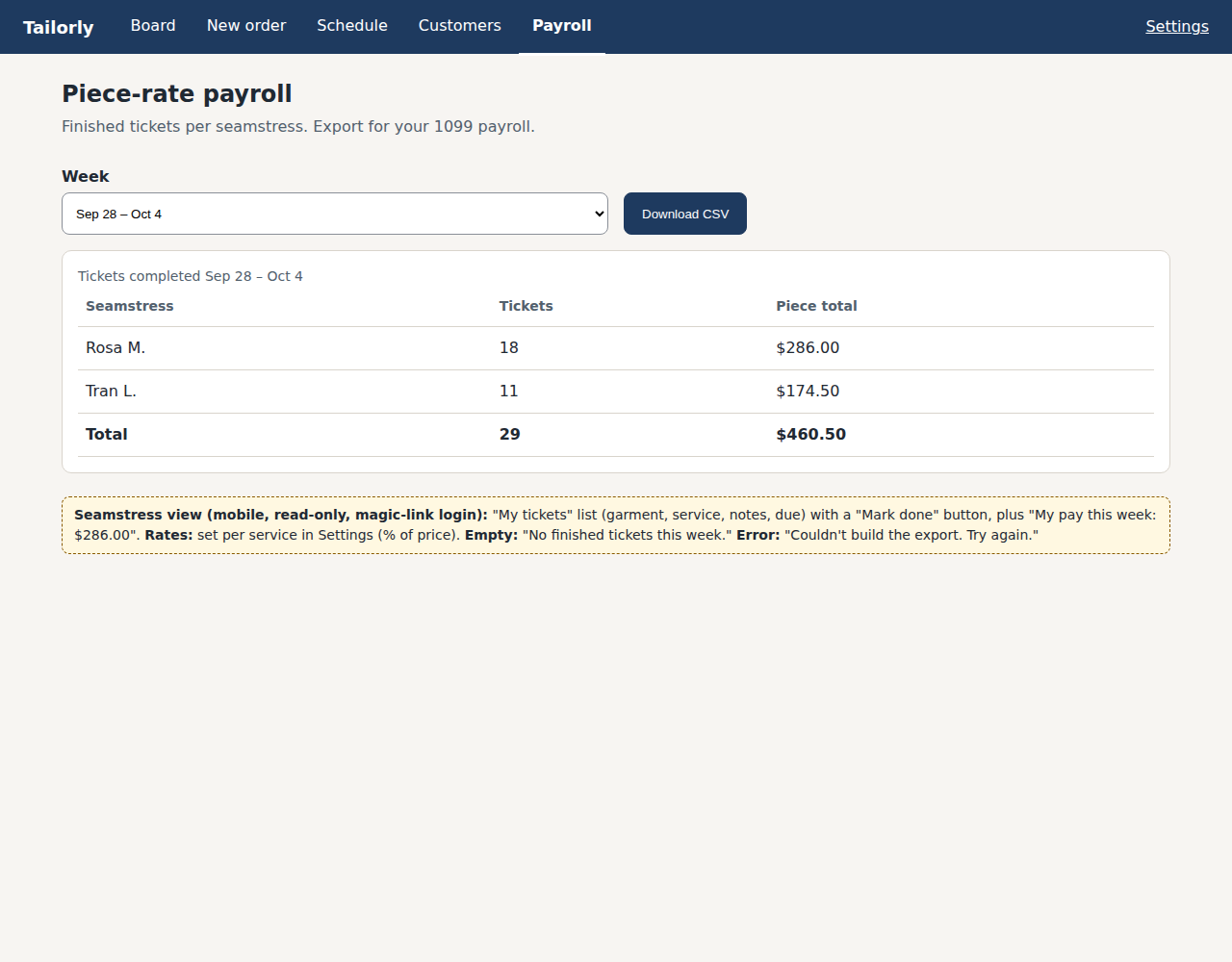Click the 'Finished tickets per seamstress' subtitle
The image size is (1232, 962).
pyautogui.click(x=298, y=127)
